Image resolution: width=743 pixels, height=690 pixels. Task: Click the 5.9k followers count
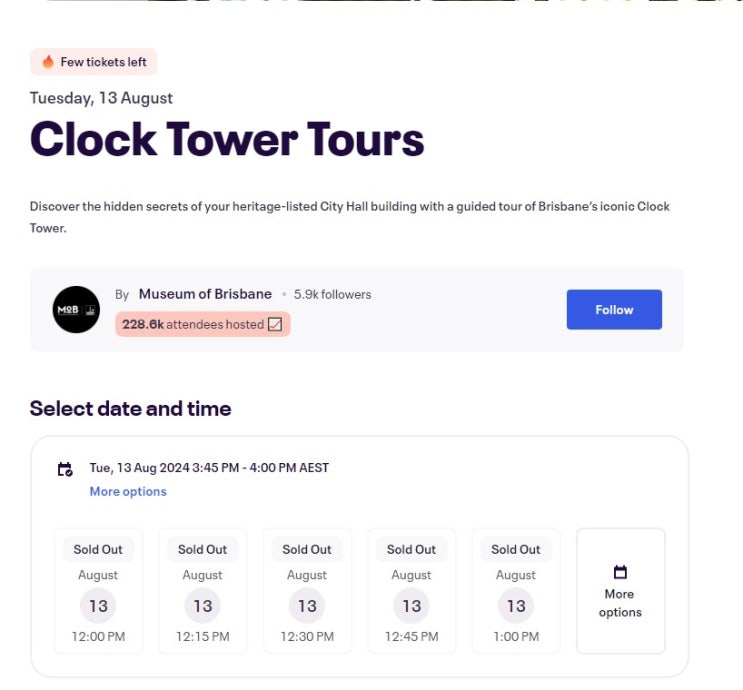pyautogui.click(x=332, y=295)
